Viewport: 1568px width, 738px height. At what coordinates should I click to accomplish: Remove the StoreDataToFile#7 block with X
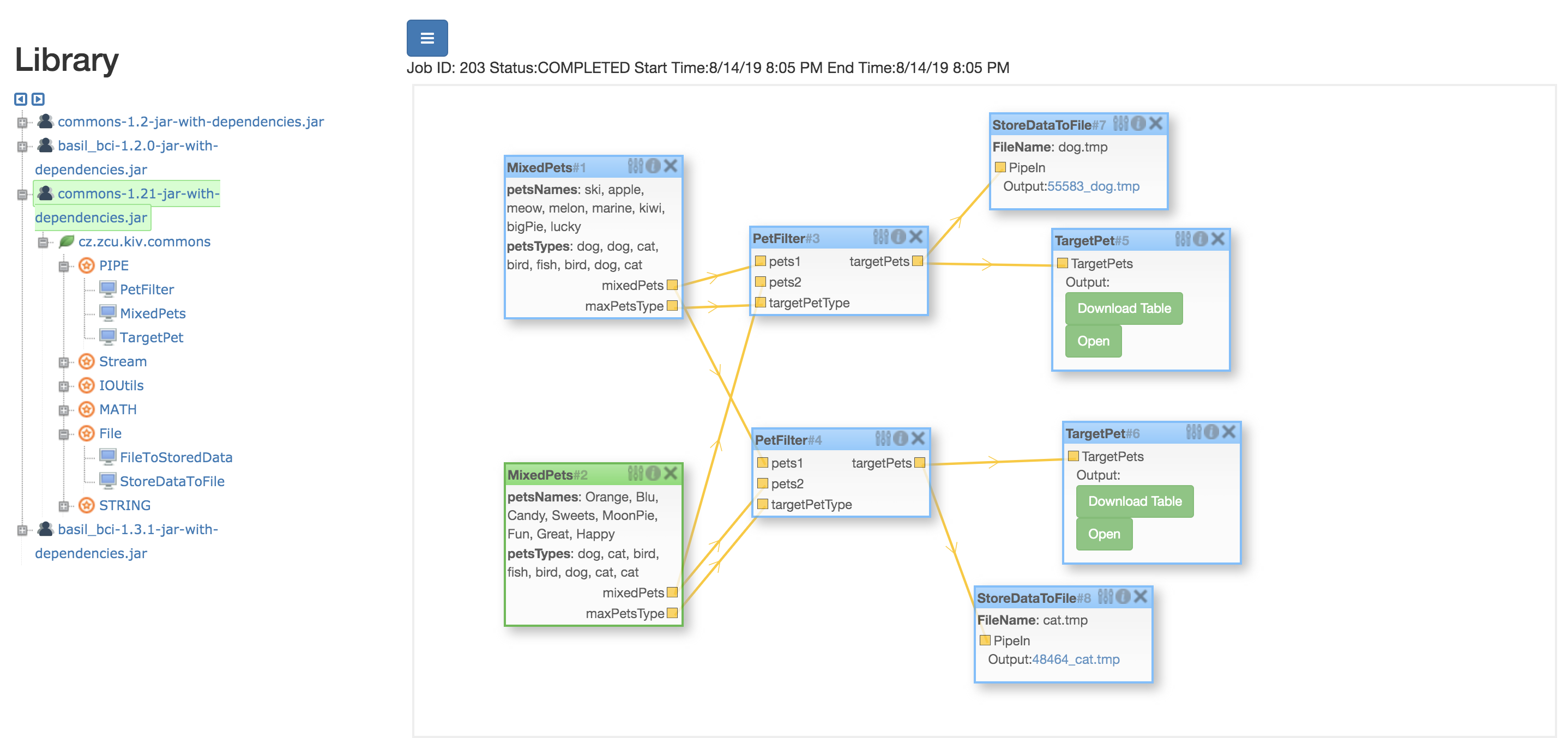1155,124
